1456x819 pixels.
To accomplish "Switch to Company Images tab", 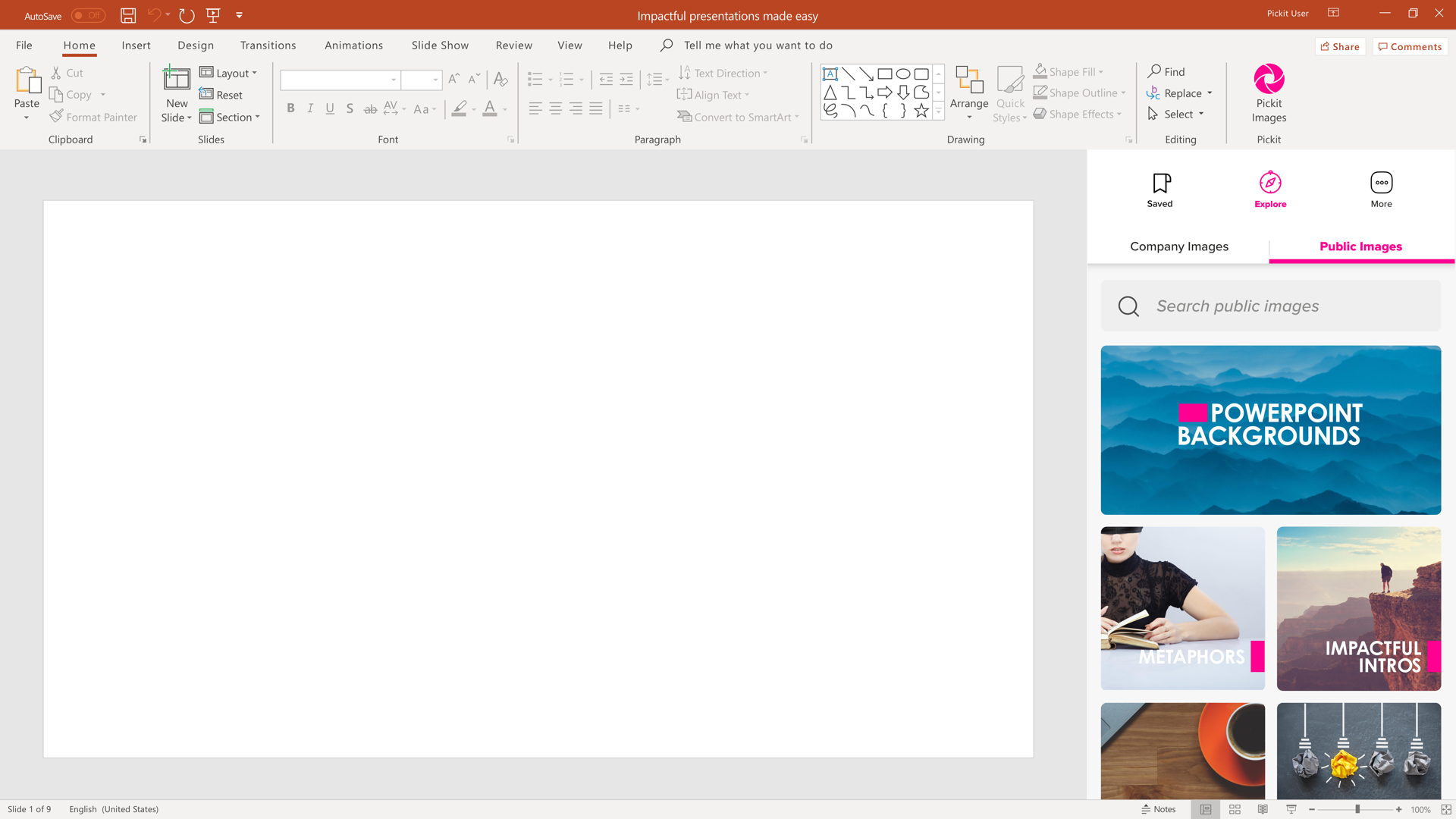I will point(1179,246).
